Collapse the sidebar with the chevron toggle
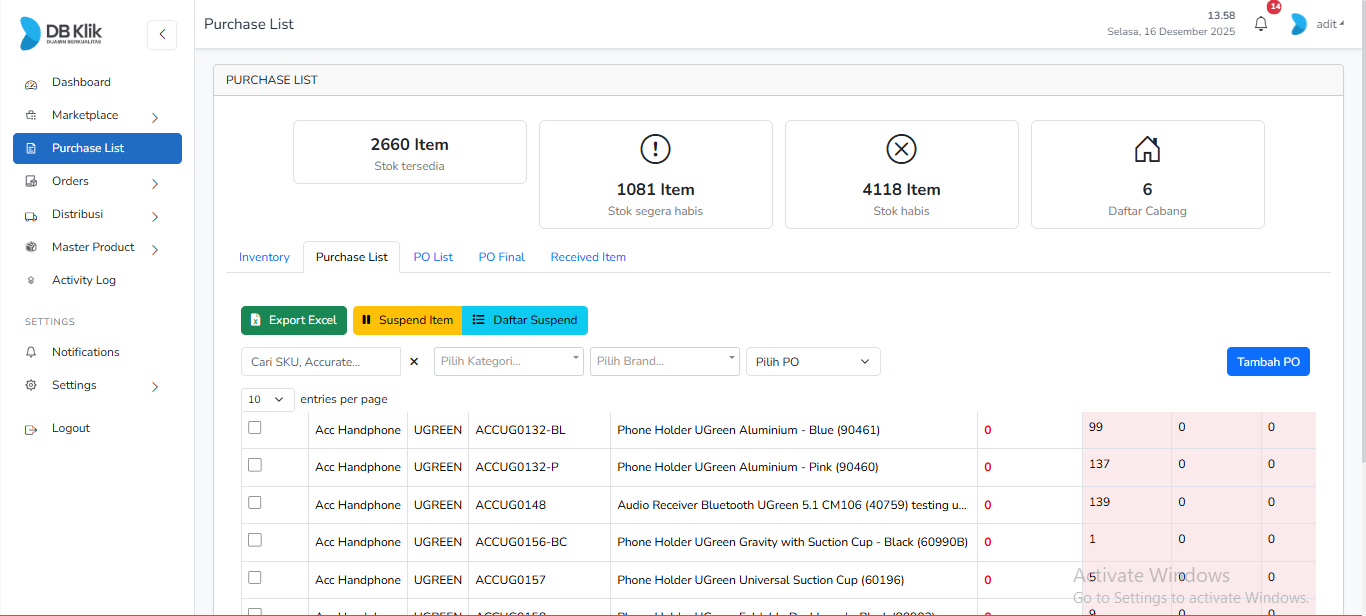Viewport: 1366px width, 616px height. [162, 34]
